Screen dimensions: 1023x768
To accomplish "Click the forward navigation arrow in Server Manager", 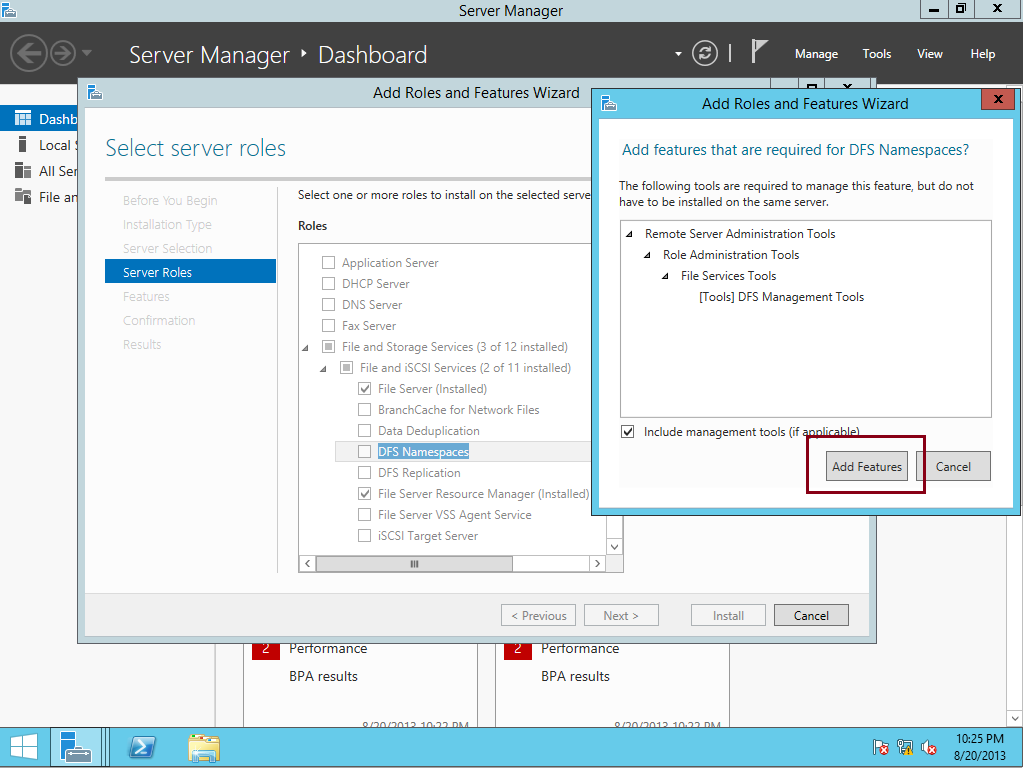I will [x=63, y=53].
